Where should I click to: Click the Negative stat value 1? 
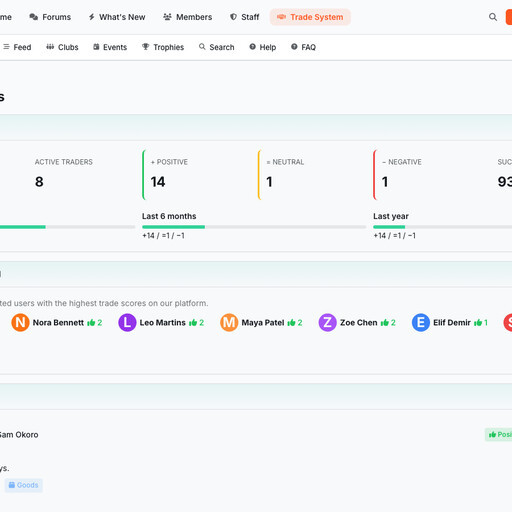click(385, 182)
